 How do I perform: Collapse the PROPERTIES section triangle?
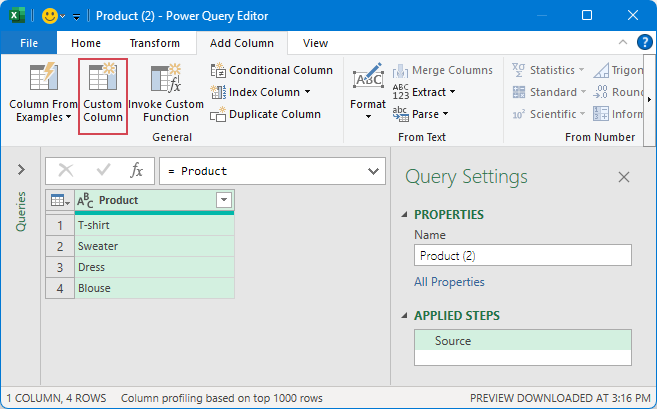click(x=404, y=215)
